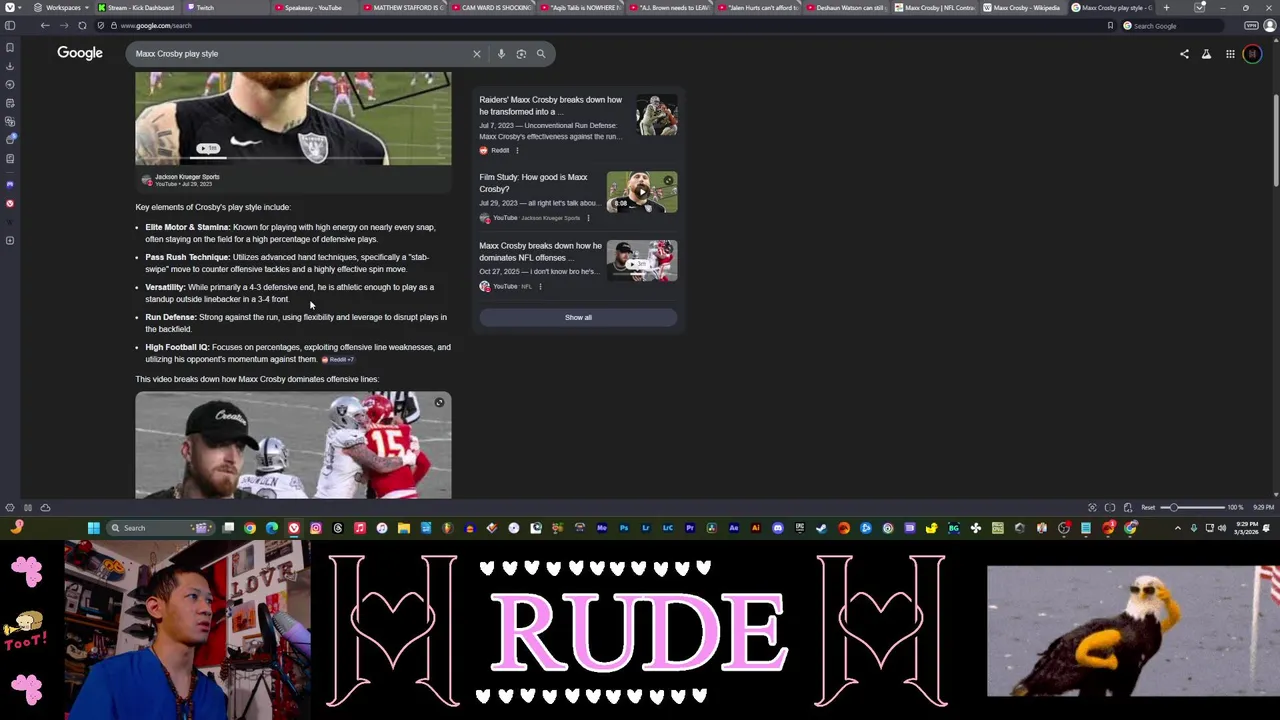Toggle the side panel button

(10, 25)
